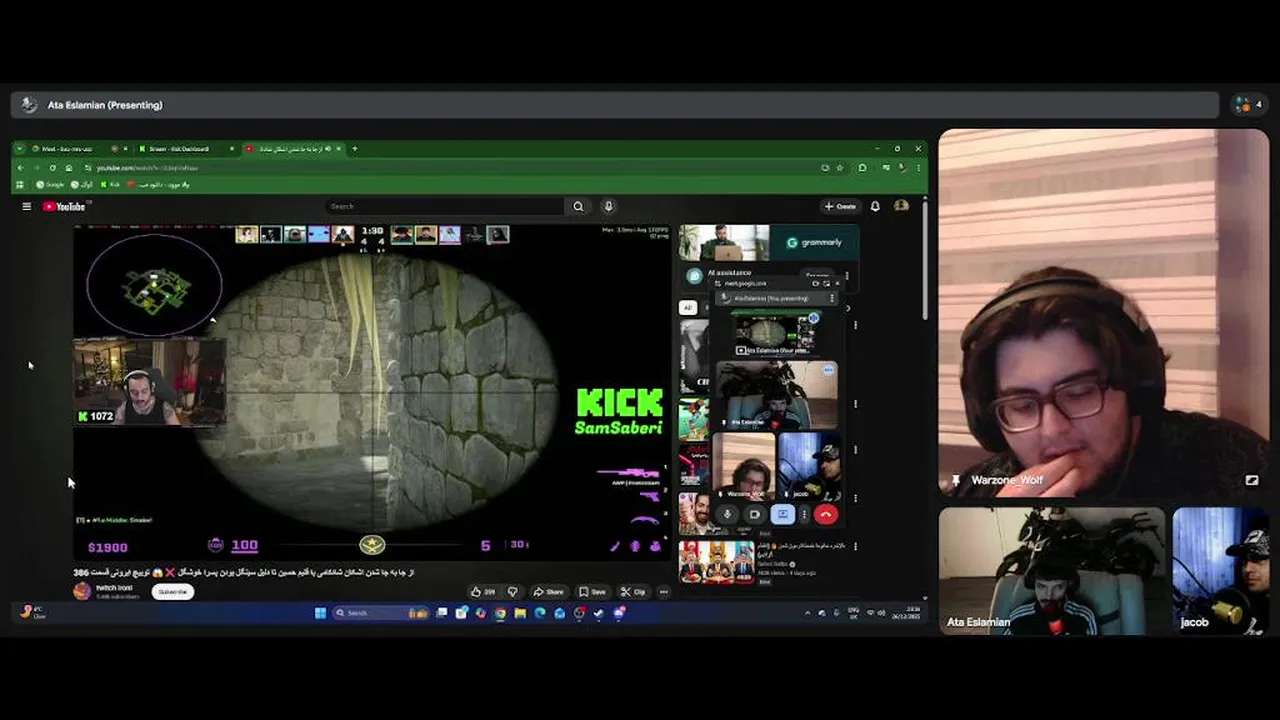Select the Ata Eslamian participant video tile
Image resolution: width=1280 pixels, height=720 pixels.
[1052, 571]
